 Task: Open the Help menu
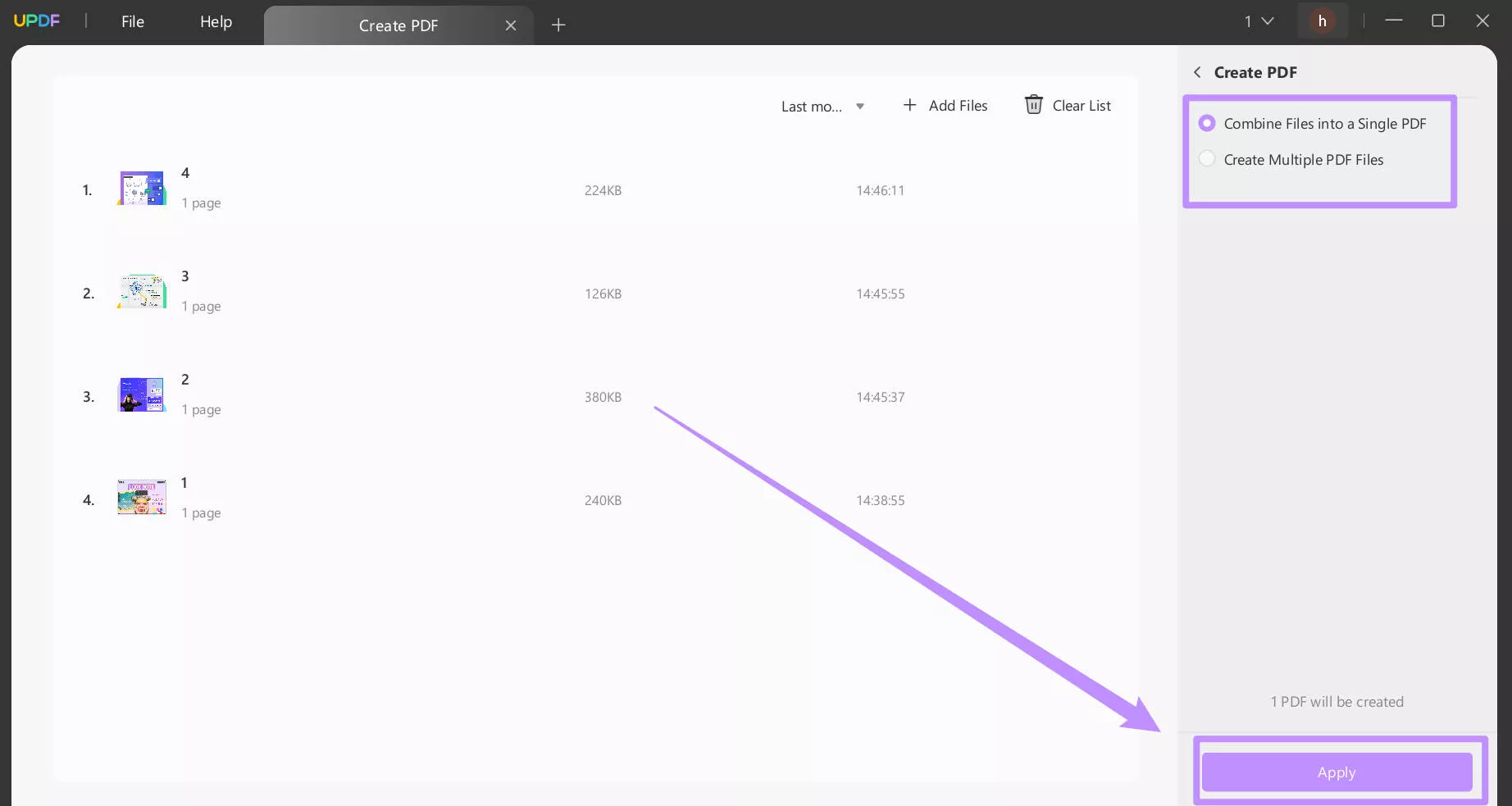[215, 21]
